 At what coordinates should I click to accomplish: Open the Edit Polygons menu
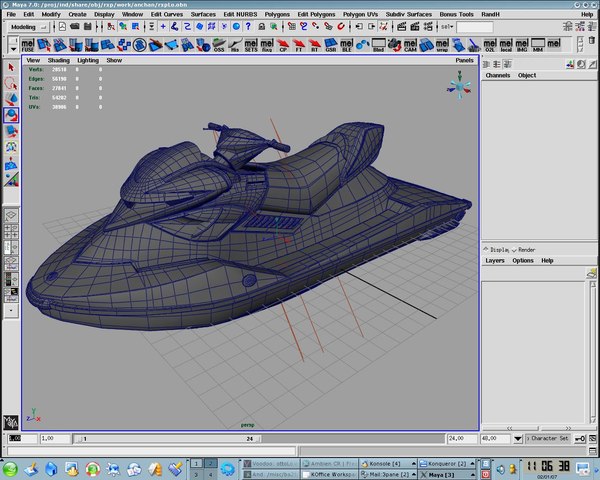(x=316, y=14)
